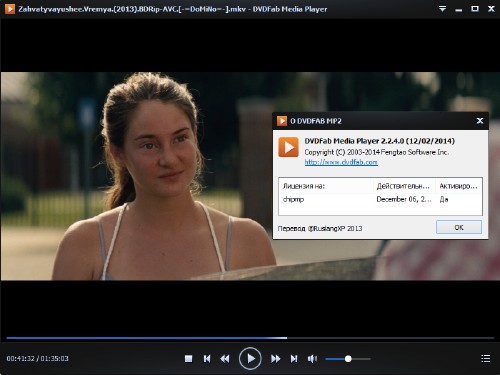Click the 'Да' activation cell
The height and width of the screenshot is (375, 500).
(444, 199)
